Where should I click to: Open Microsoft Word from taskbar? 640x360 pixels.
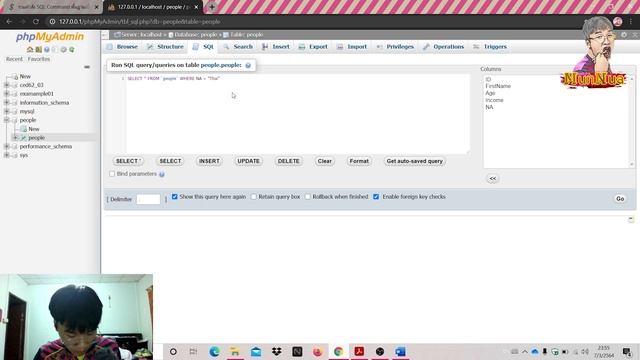tap(400, 351)
